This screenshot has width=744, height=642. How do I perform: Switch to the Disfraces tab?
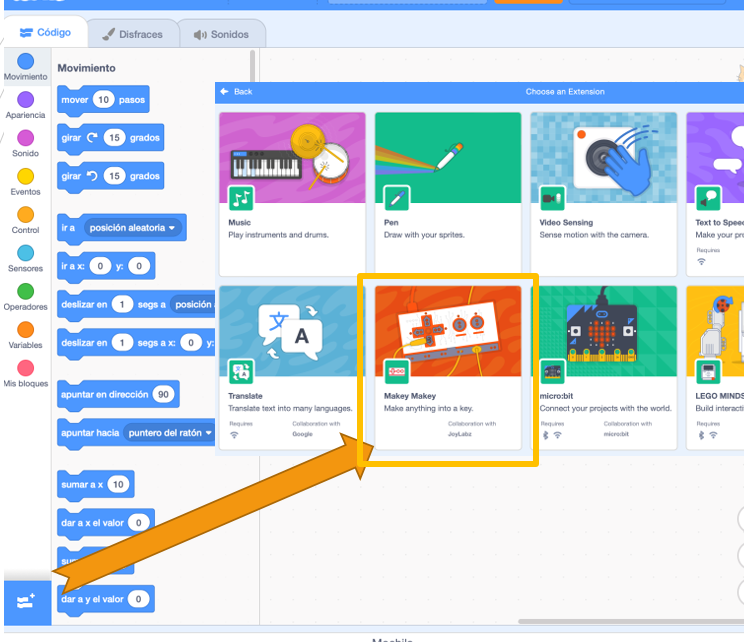tap(133, 34)
